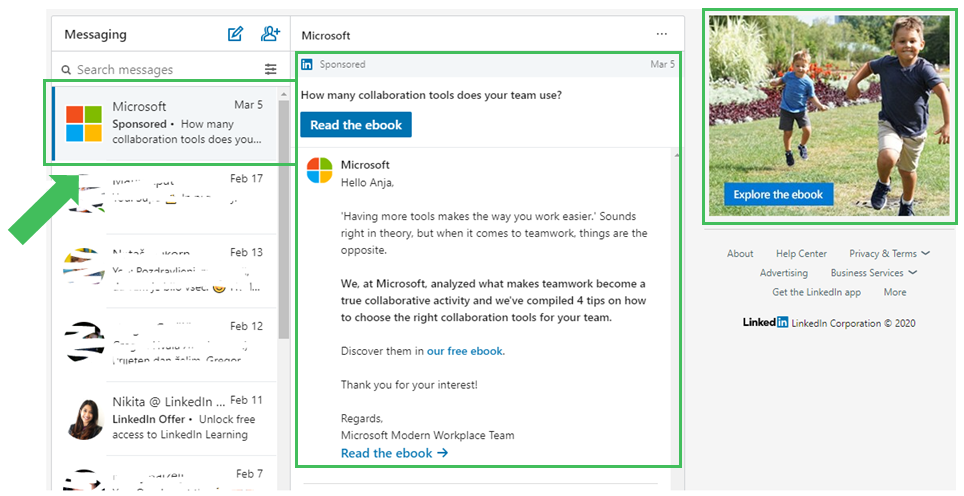Click the Sponsored label at the message top

click(x=342, y=64)
